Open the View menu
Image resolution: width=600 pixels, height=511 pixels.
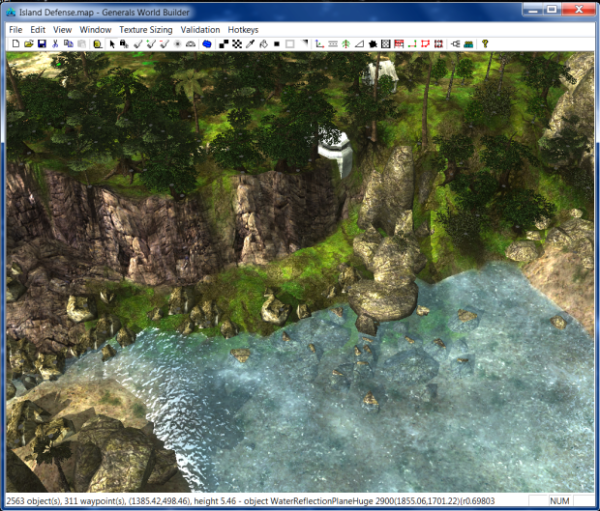pyautogui.click(x=62, y=29)
